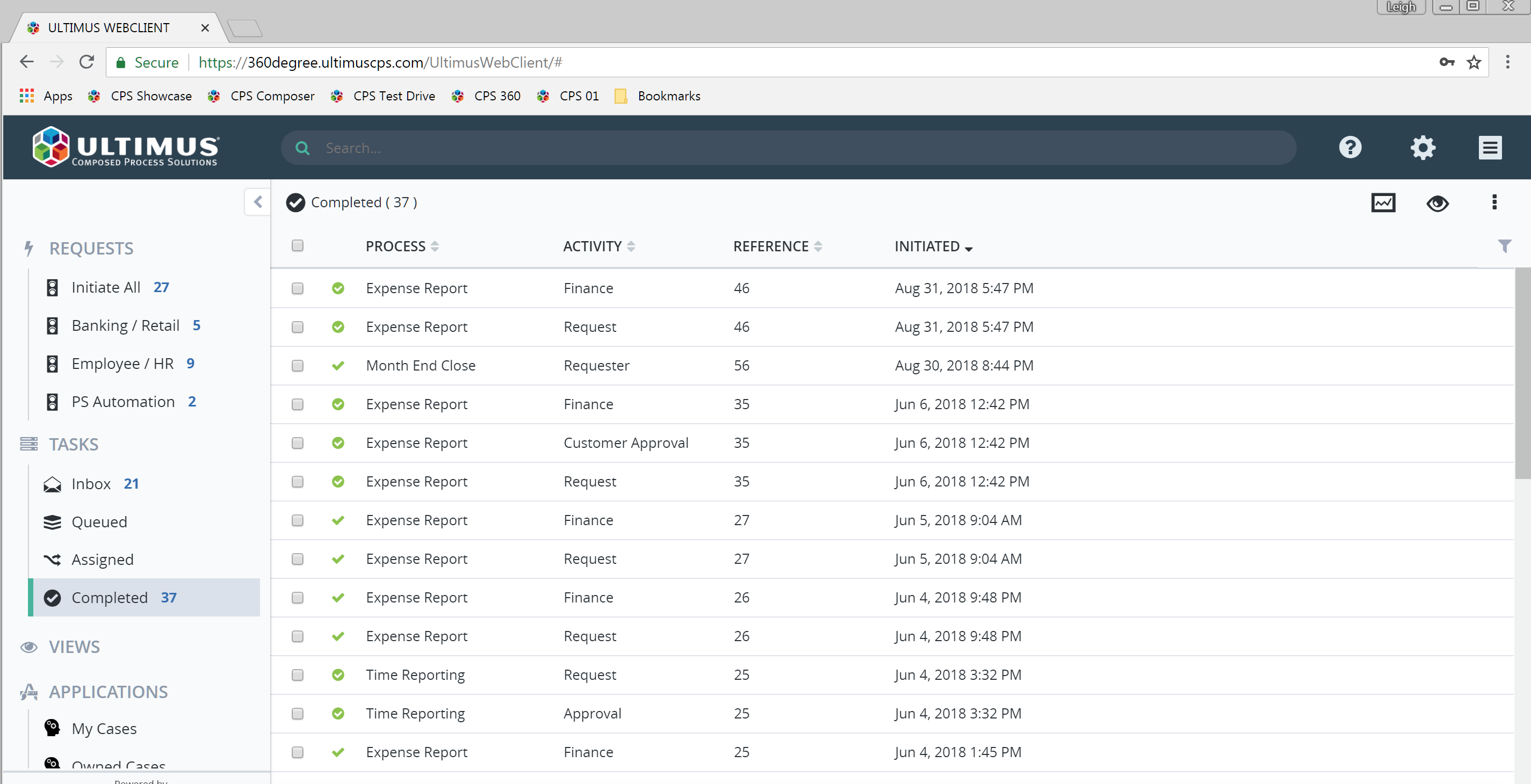Go back with browser back arrow
This screenshot has height=784, width=1531.
tap(27, 62)
